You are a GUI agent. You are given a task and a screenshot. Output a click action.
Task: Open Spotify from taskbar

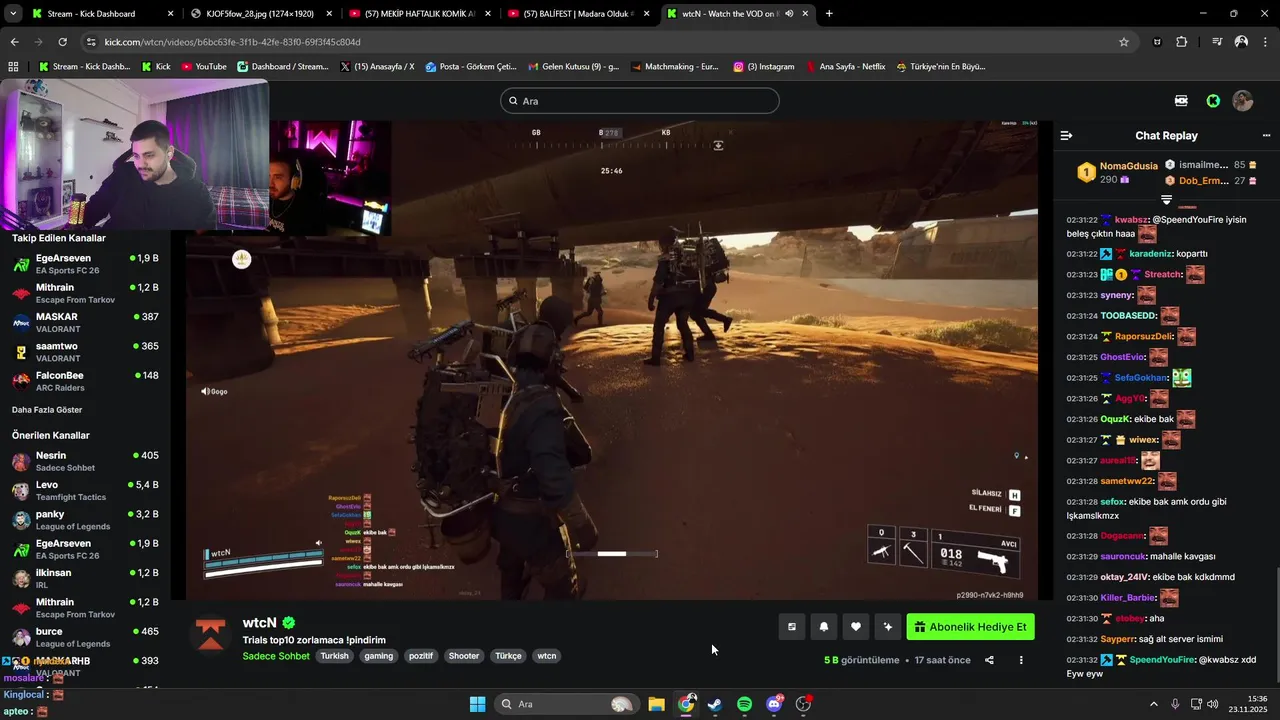click(745, 704)
